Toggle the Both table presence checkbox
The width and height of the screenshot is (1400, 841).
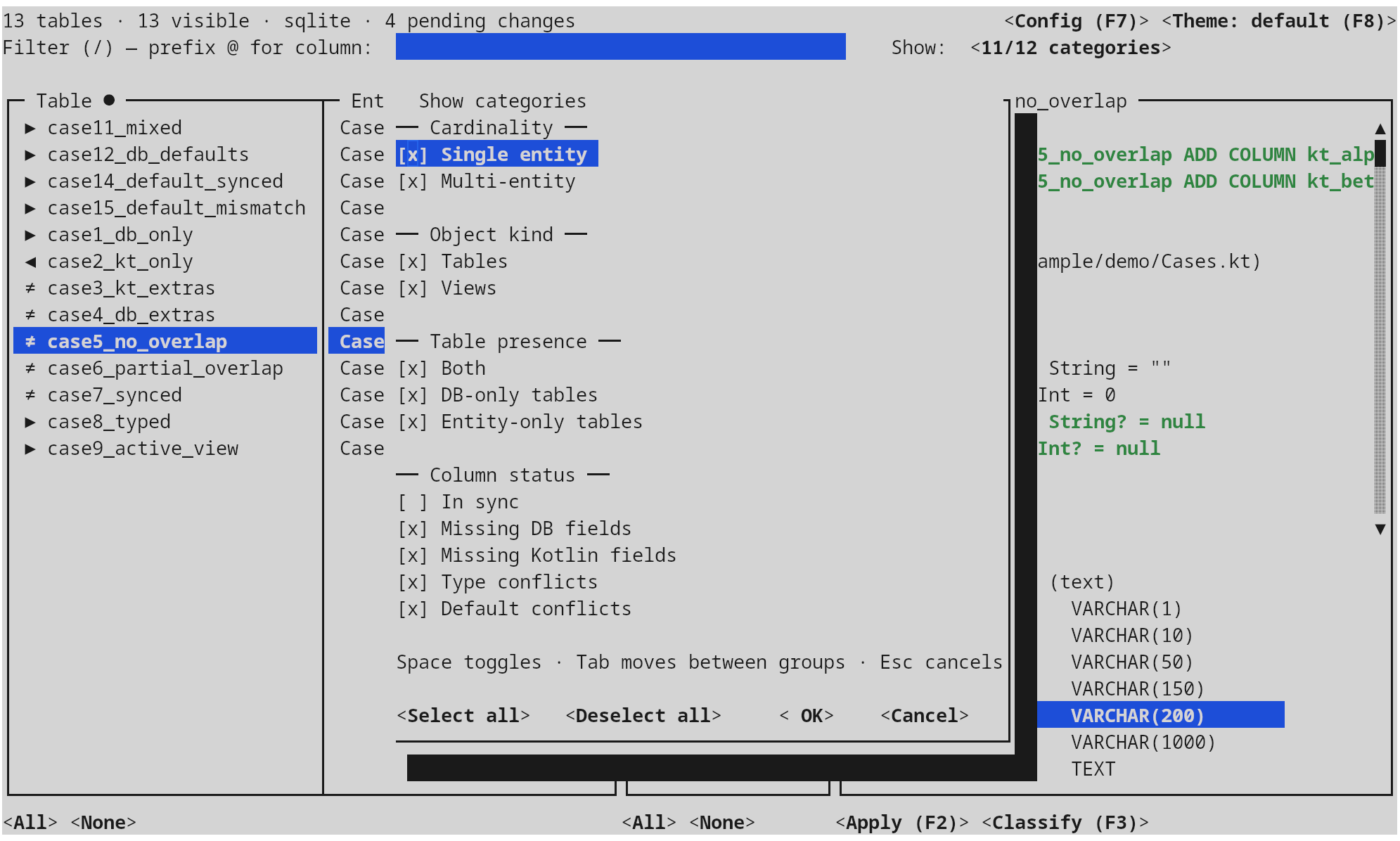(413, 368)
